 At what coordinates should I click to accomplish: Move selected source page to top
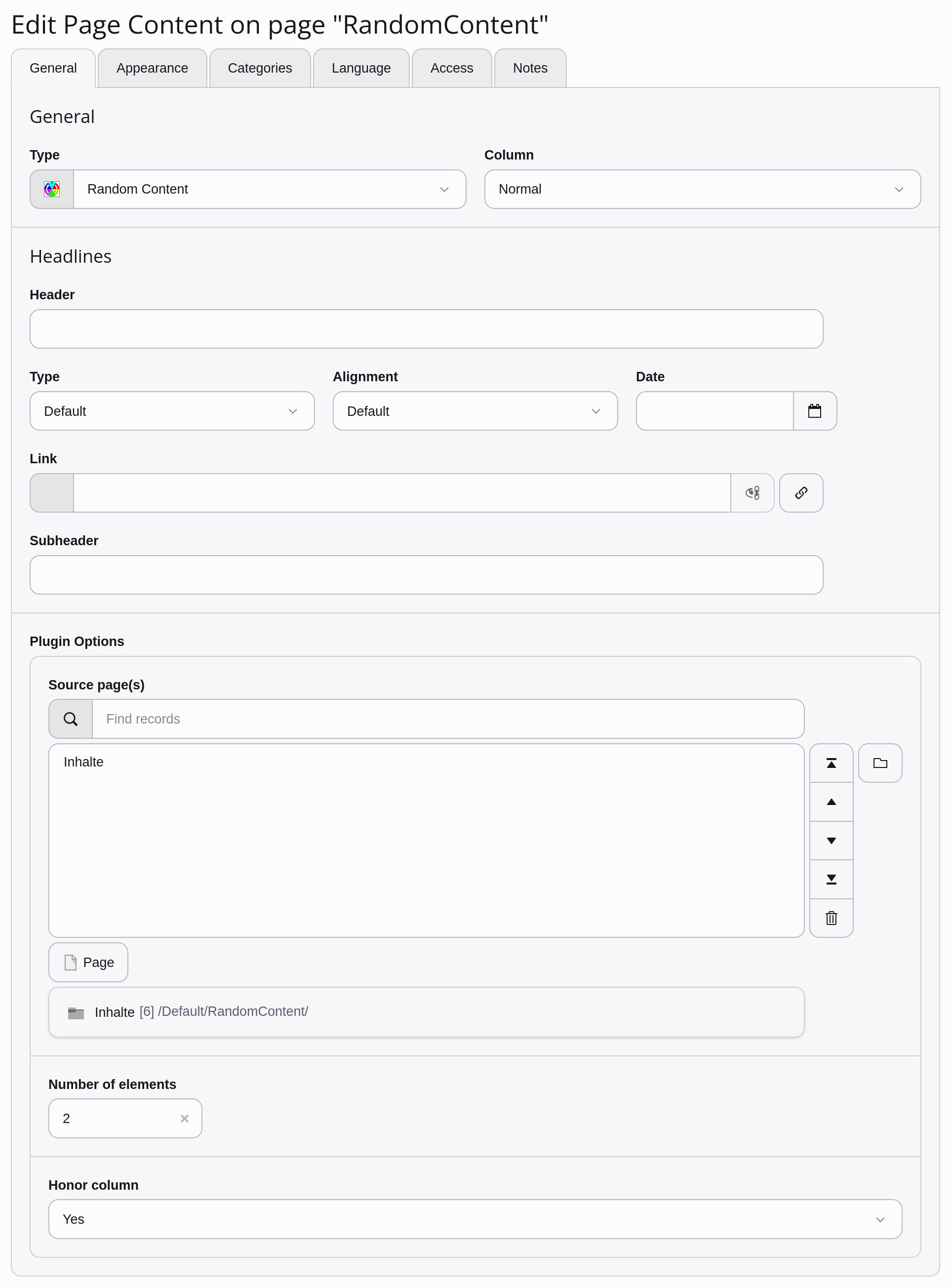832,763
